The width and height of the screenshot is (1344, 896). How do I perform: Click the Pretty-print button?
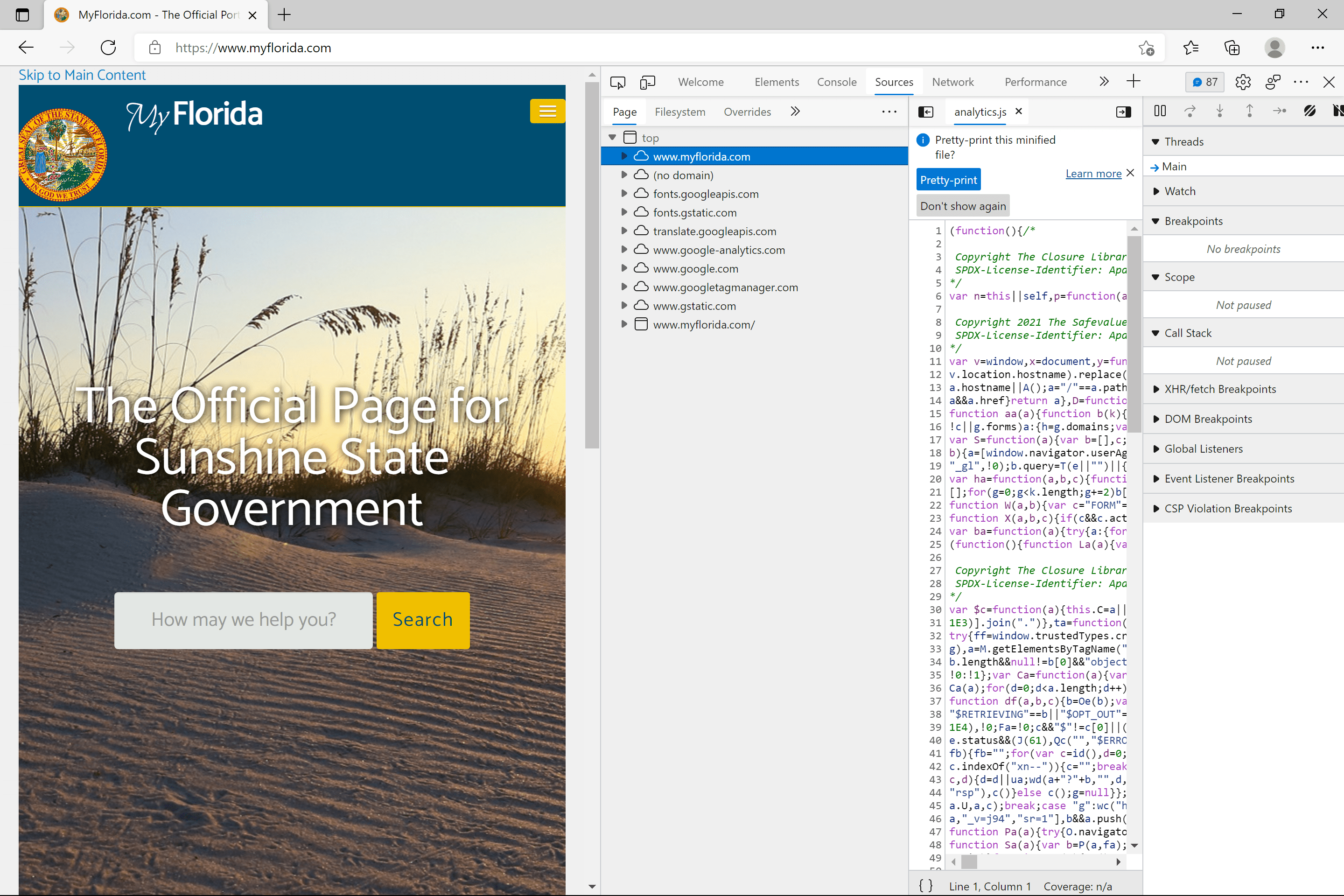[x=948, y=180]
